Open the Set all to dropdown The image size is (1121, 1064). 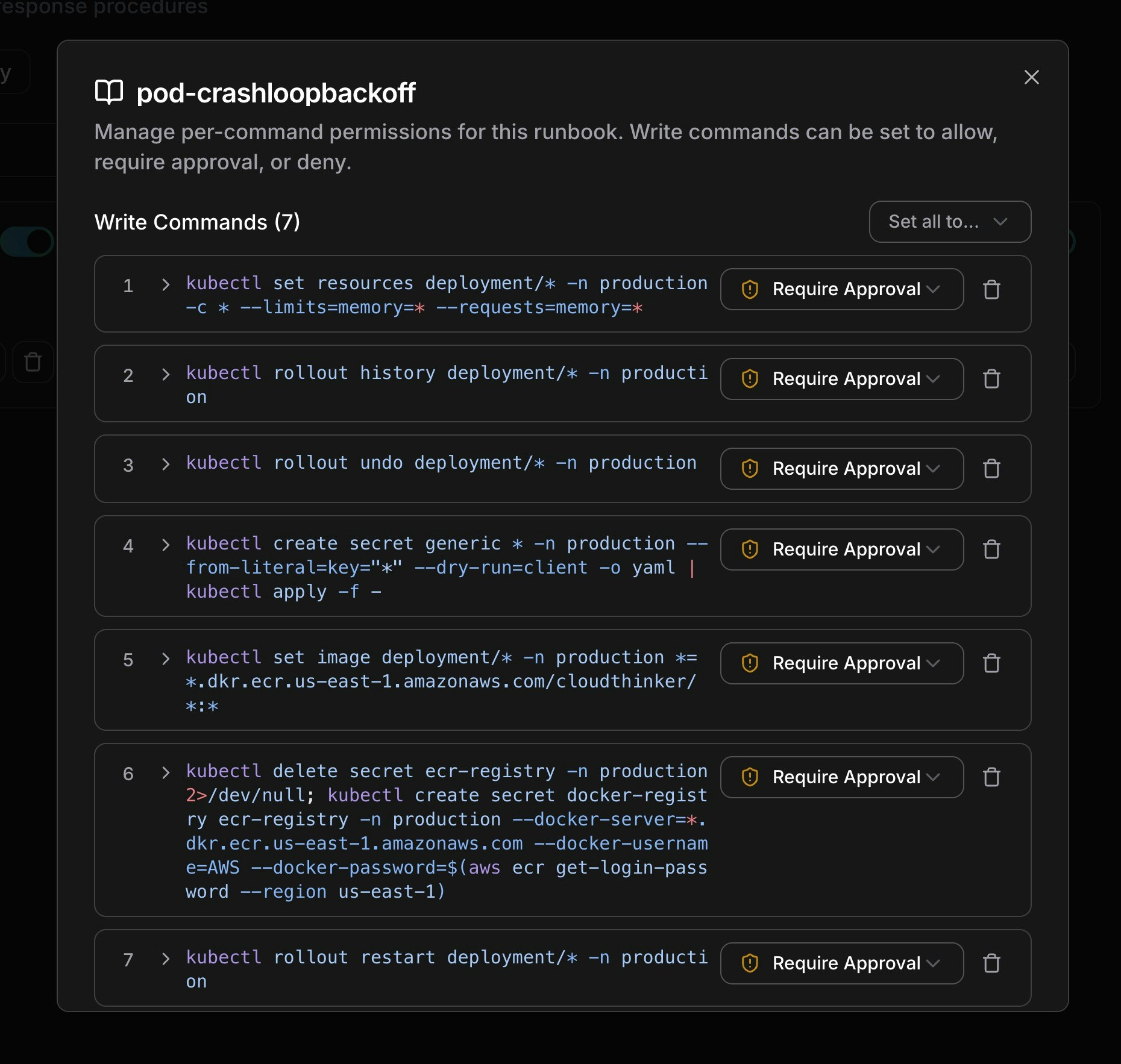point(949,222)
